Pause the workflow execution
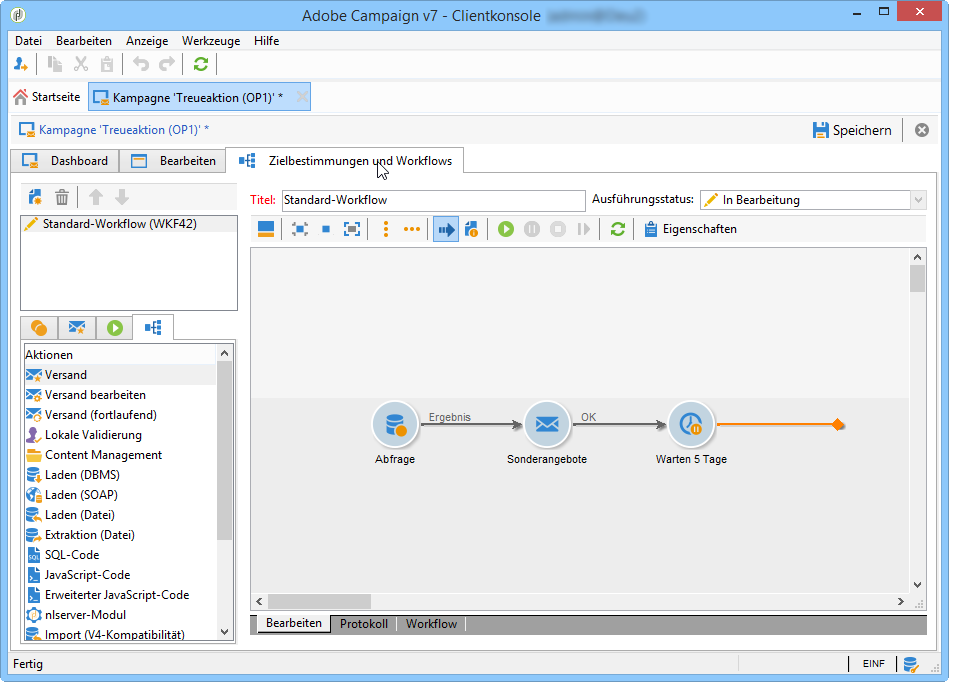Screen dimensions: 969x700 tap(531, 229)
